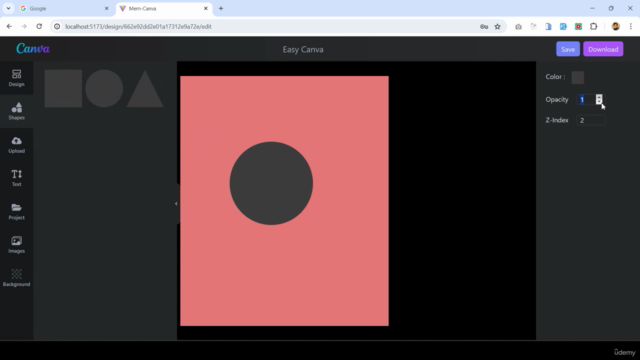Viewport: 640px width, 360px height.
Task: Collapse the side panel with the arrow
Action: pos(176,203)
